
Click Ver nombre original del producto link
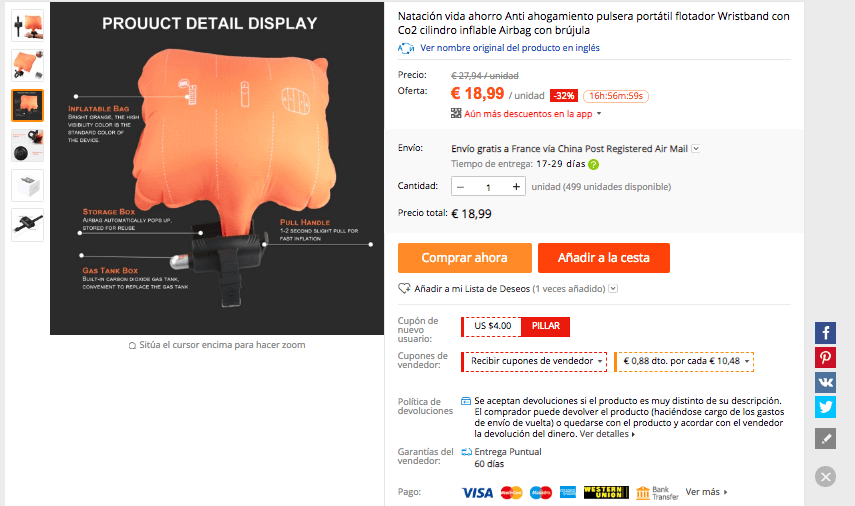pos(510,48)
